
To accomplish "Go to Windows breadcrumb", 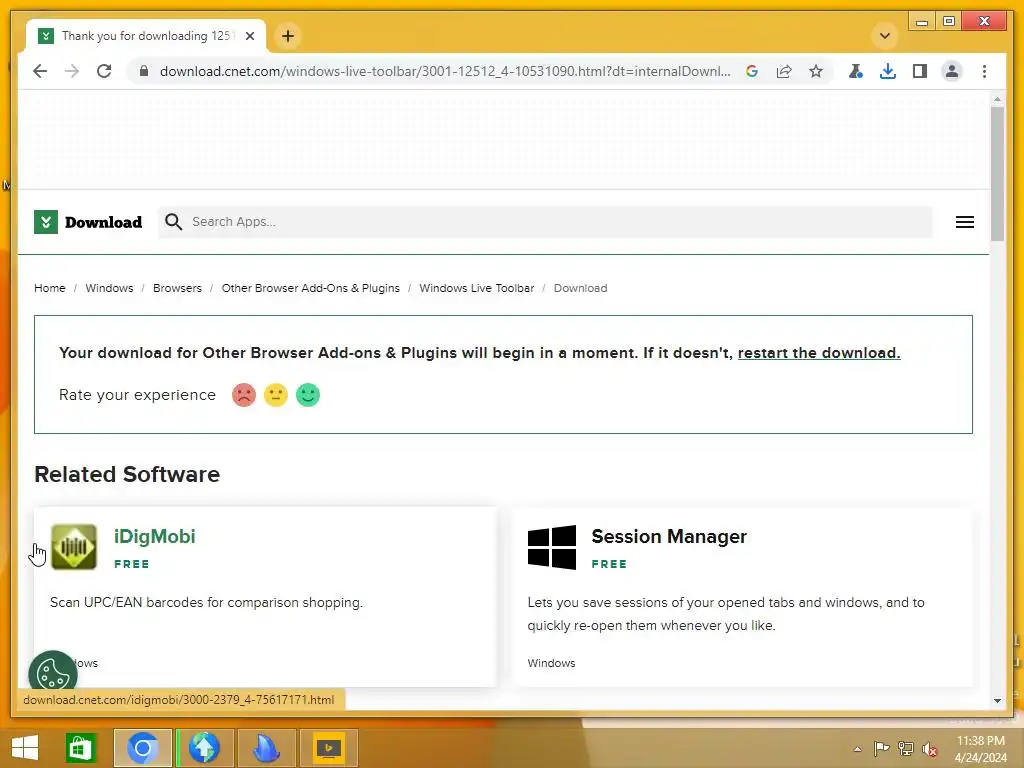I will (109, 288).
